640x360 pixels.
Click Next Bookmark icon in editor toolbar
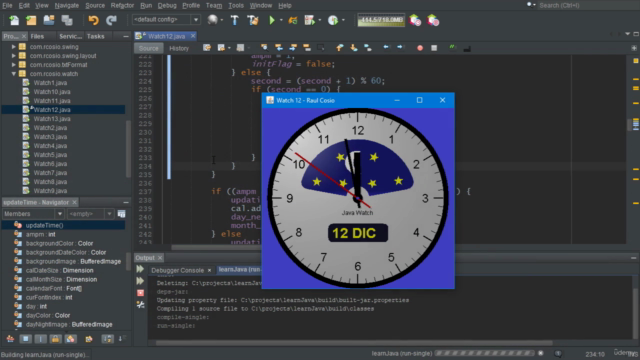point(354,48)
